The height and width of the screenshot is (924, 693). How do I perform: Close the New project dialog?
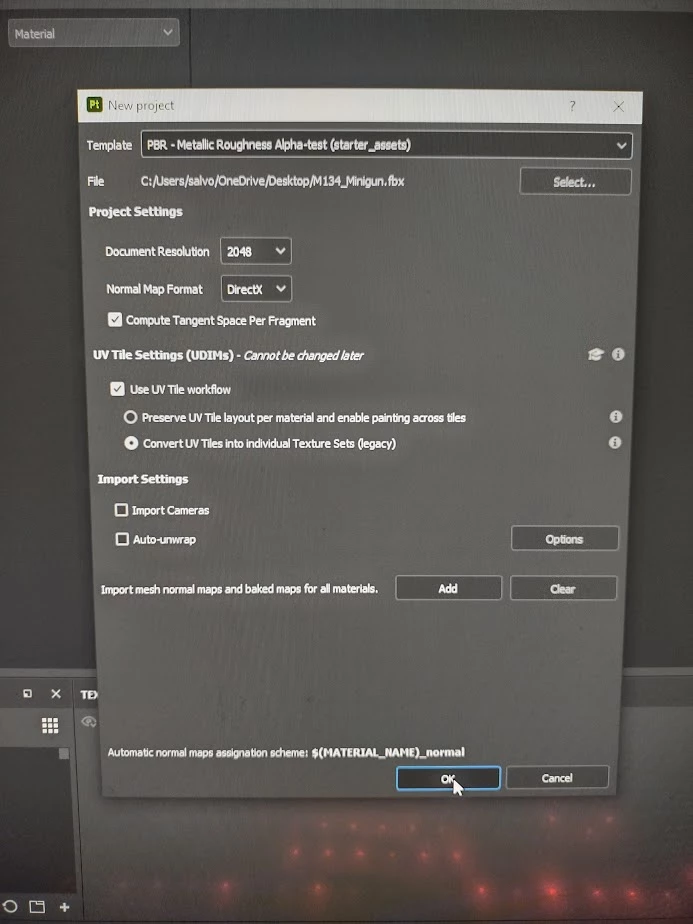click(x=618, y=107)
